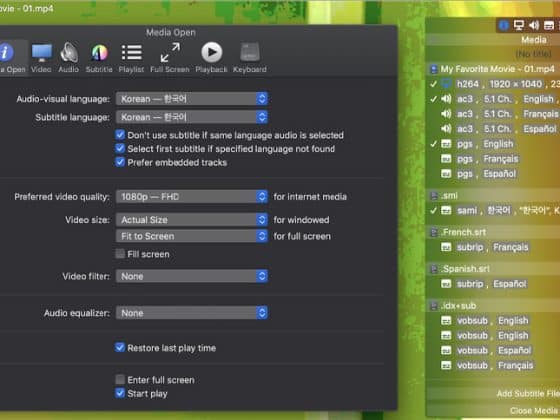Select the subrip Français subtitle track
560x420 pixels.
tap(494, 247)
